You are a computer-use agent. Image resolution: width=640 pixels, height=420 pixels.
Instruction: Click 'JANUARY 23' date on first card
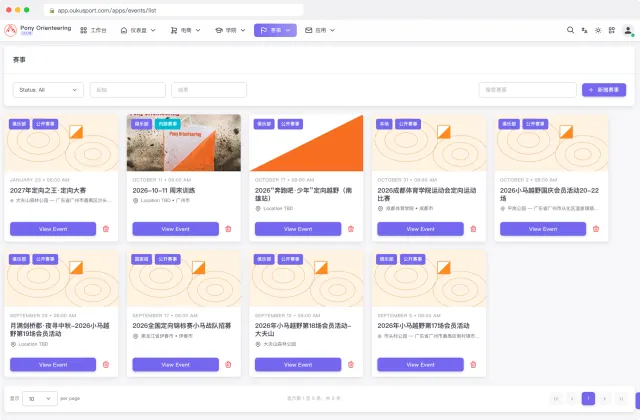click(x=25, y=180)
